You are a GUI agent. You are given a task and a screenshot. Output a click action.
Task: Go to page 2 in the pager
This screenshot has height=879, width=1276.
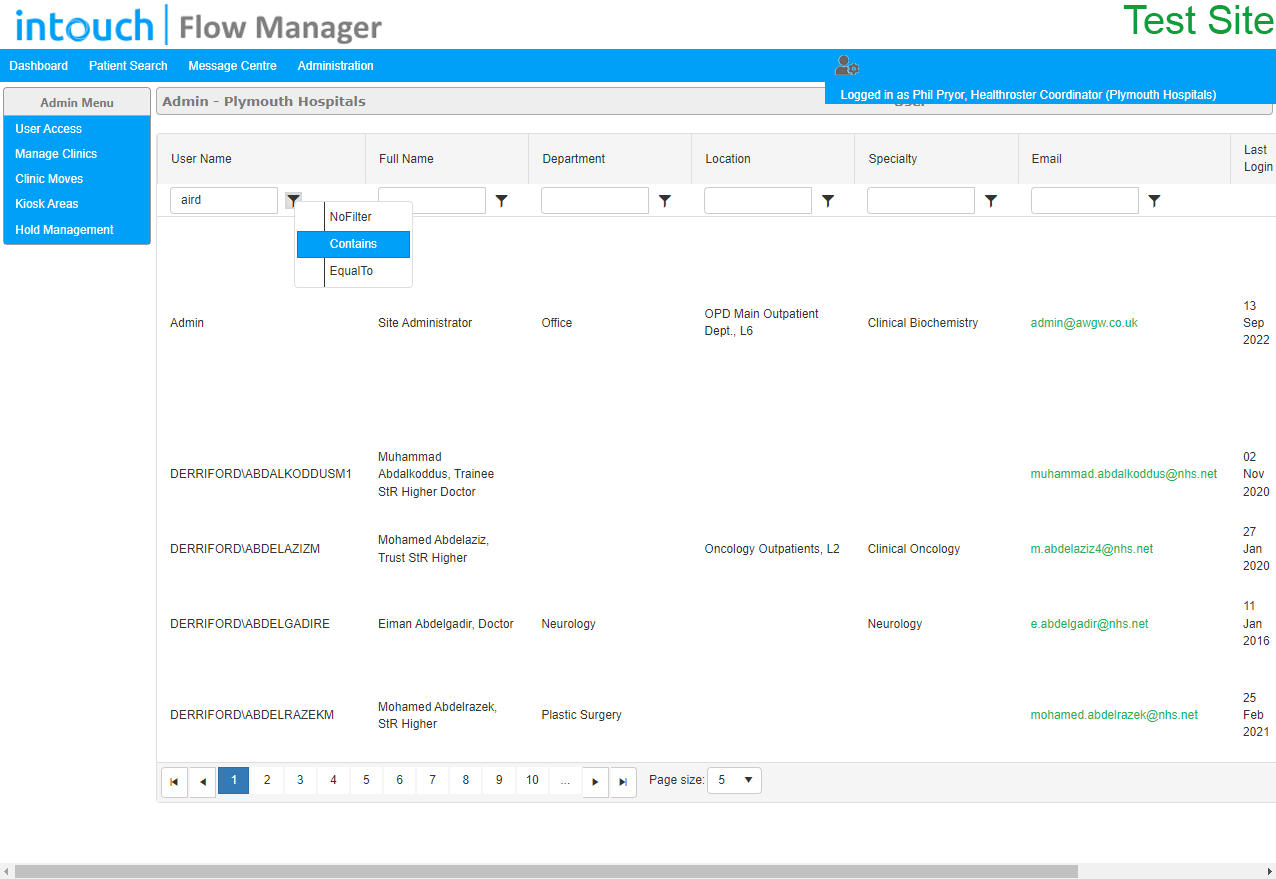tap(267, 780)
